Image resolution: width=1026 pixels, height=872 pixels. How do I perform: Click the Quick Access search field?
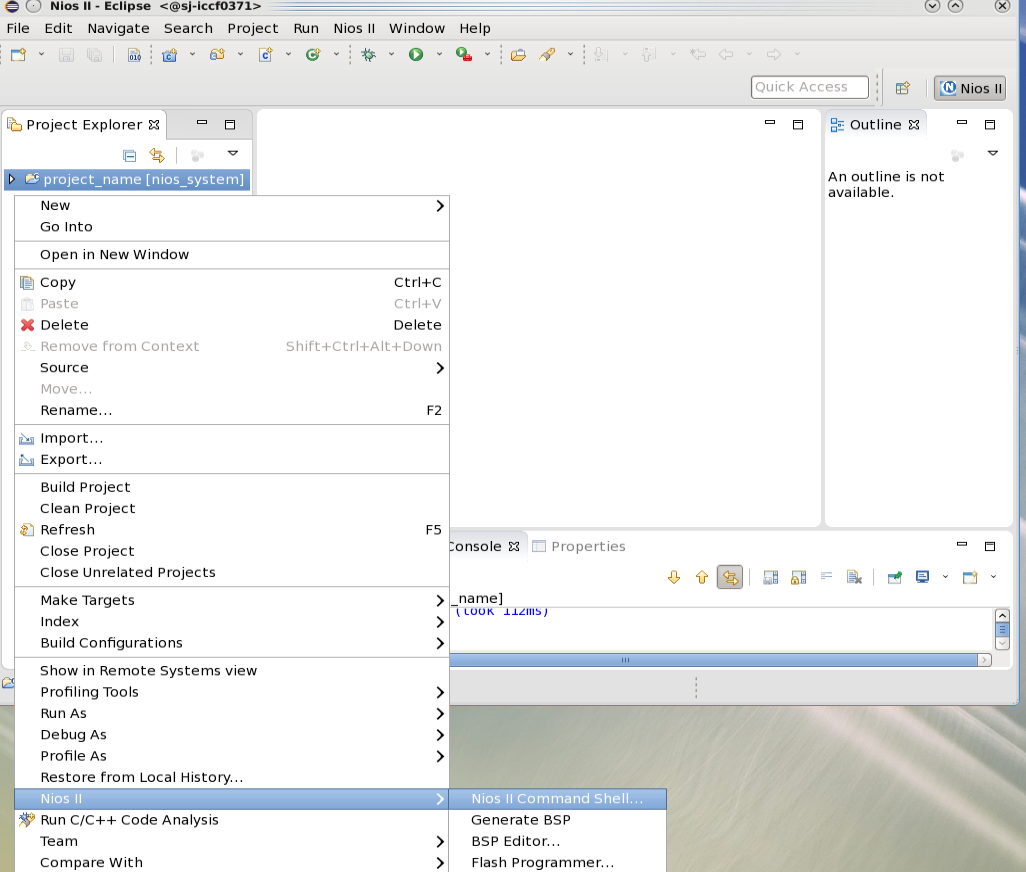pyautogui.click(x=809, y=87)
